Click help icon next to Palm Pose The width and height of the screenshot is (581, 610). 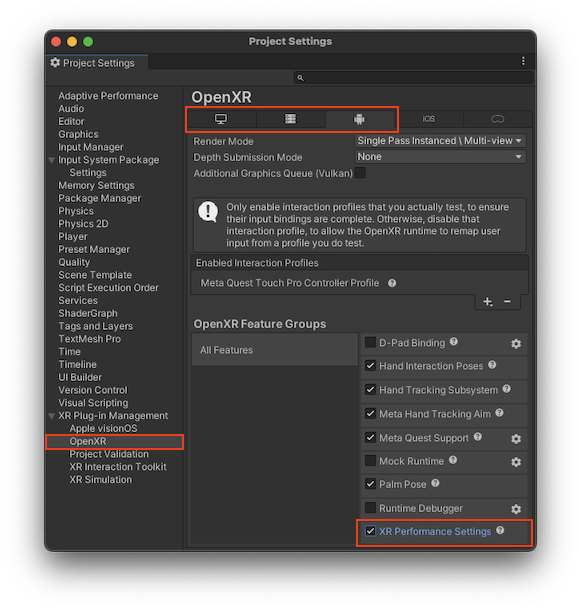click(435, 483)
